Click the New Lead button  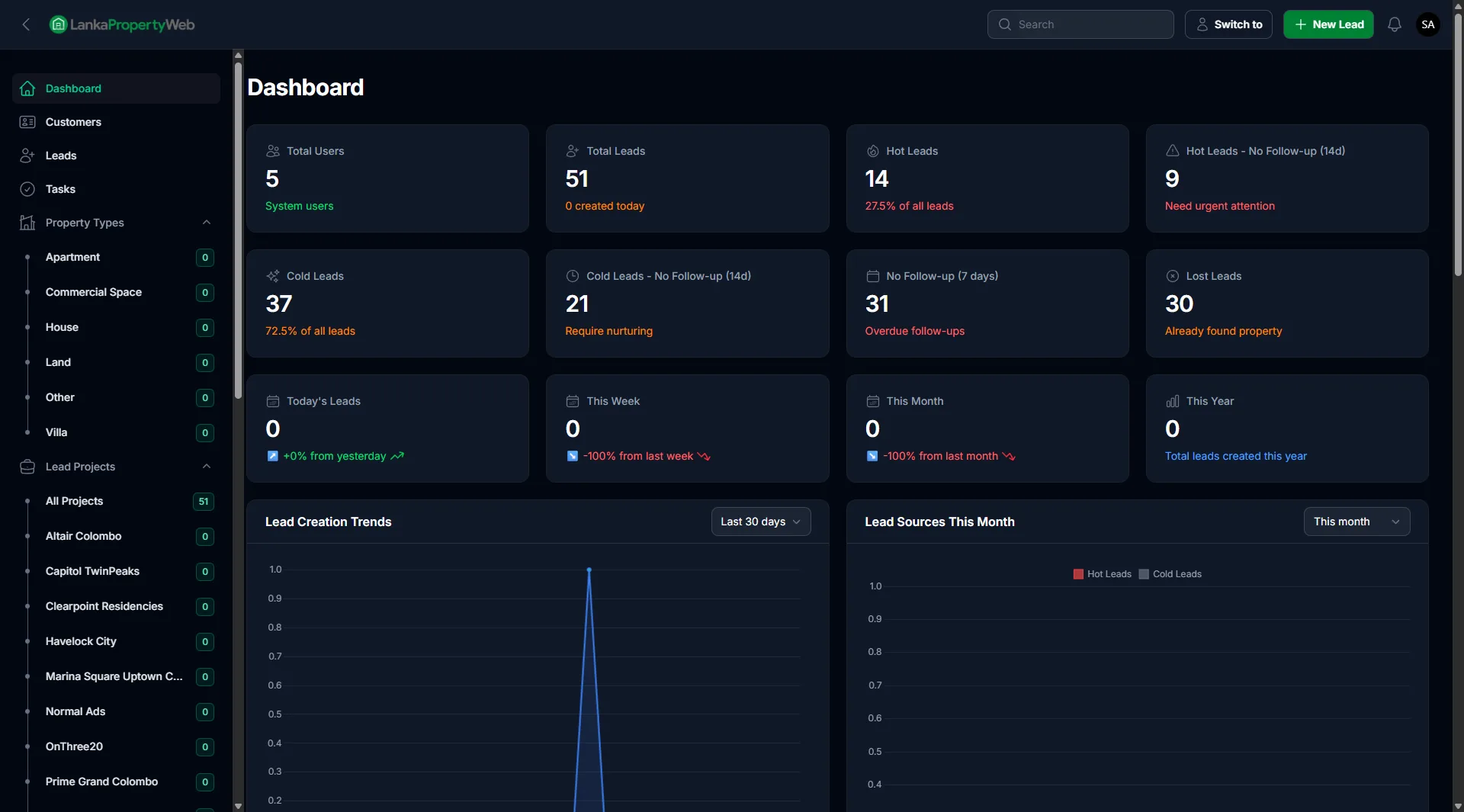1328,24
